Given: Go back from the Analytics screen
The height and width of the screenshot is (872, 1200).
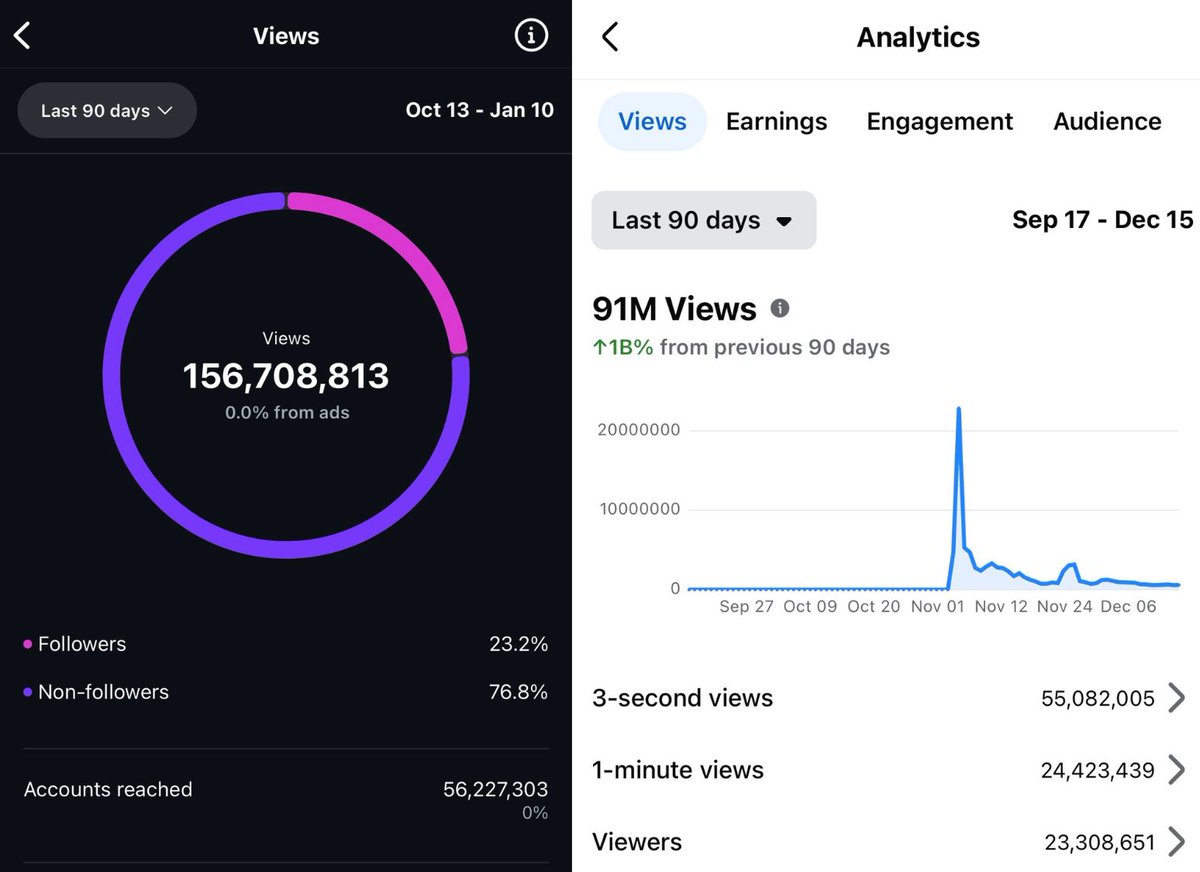Looking at the screenshot, I should point(610,37).
